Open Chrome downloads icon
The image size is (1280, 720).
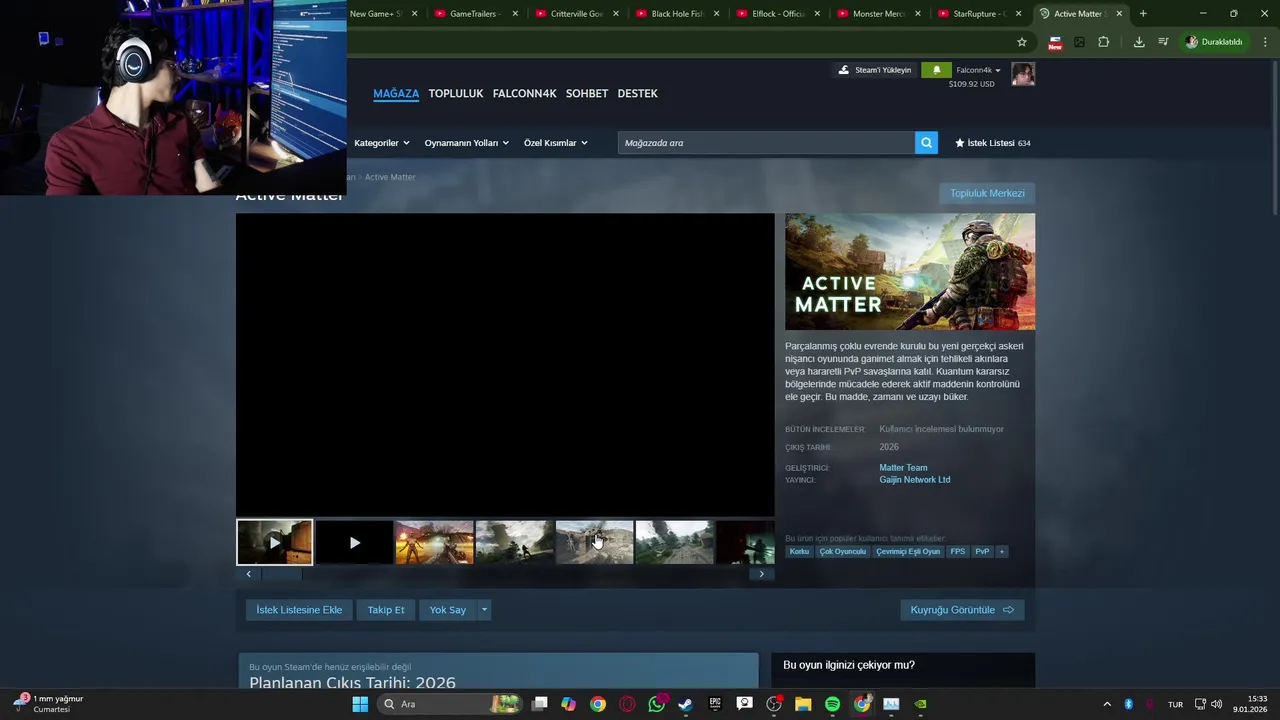click(x=1139, y=42)
